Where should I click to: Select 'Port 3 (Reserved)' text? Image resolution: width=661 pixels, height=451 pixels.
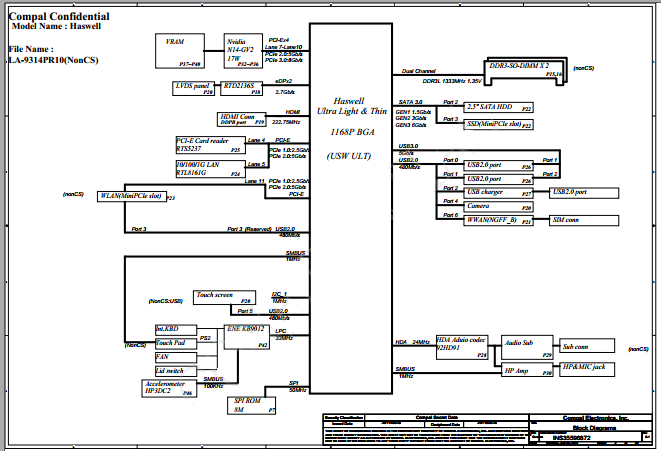click(249, 229)
